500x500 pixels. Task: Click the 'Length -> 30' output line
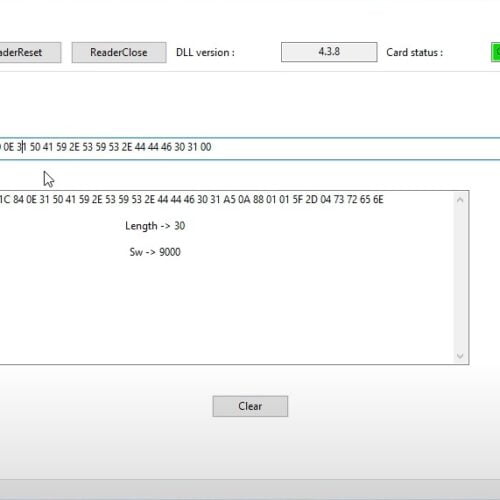coord(155,226)
